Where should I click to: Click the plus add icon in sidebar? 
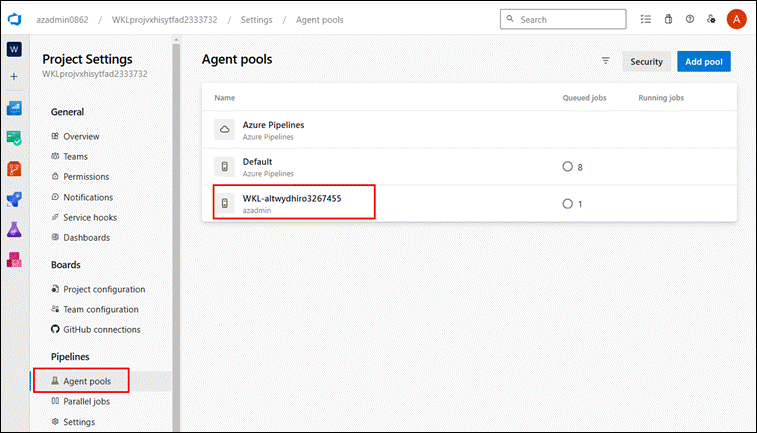[14, 76]
